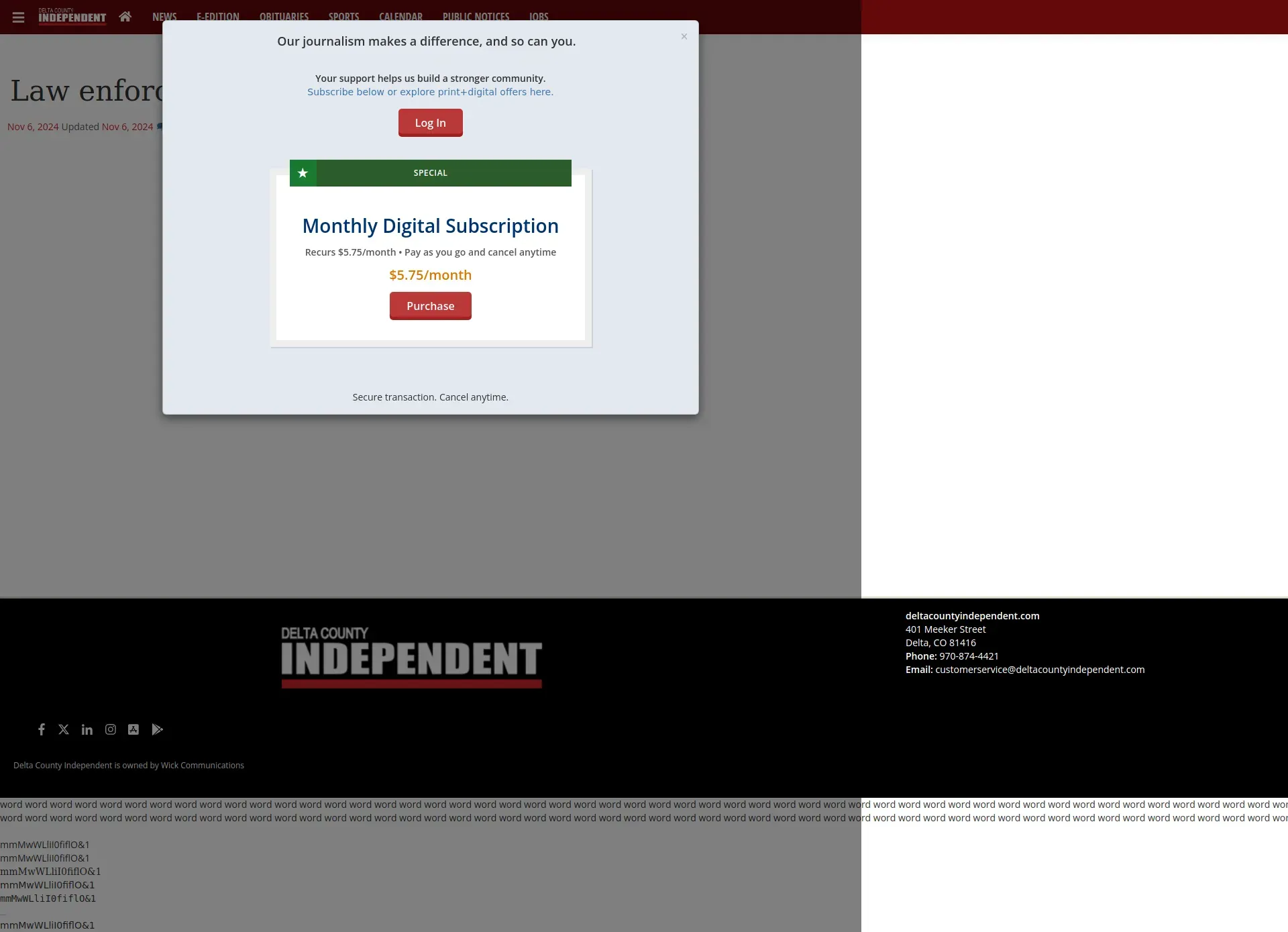Click the Delta County Independent header logo
The image size is (1288, 932).
point(72,16)
